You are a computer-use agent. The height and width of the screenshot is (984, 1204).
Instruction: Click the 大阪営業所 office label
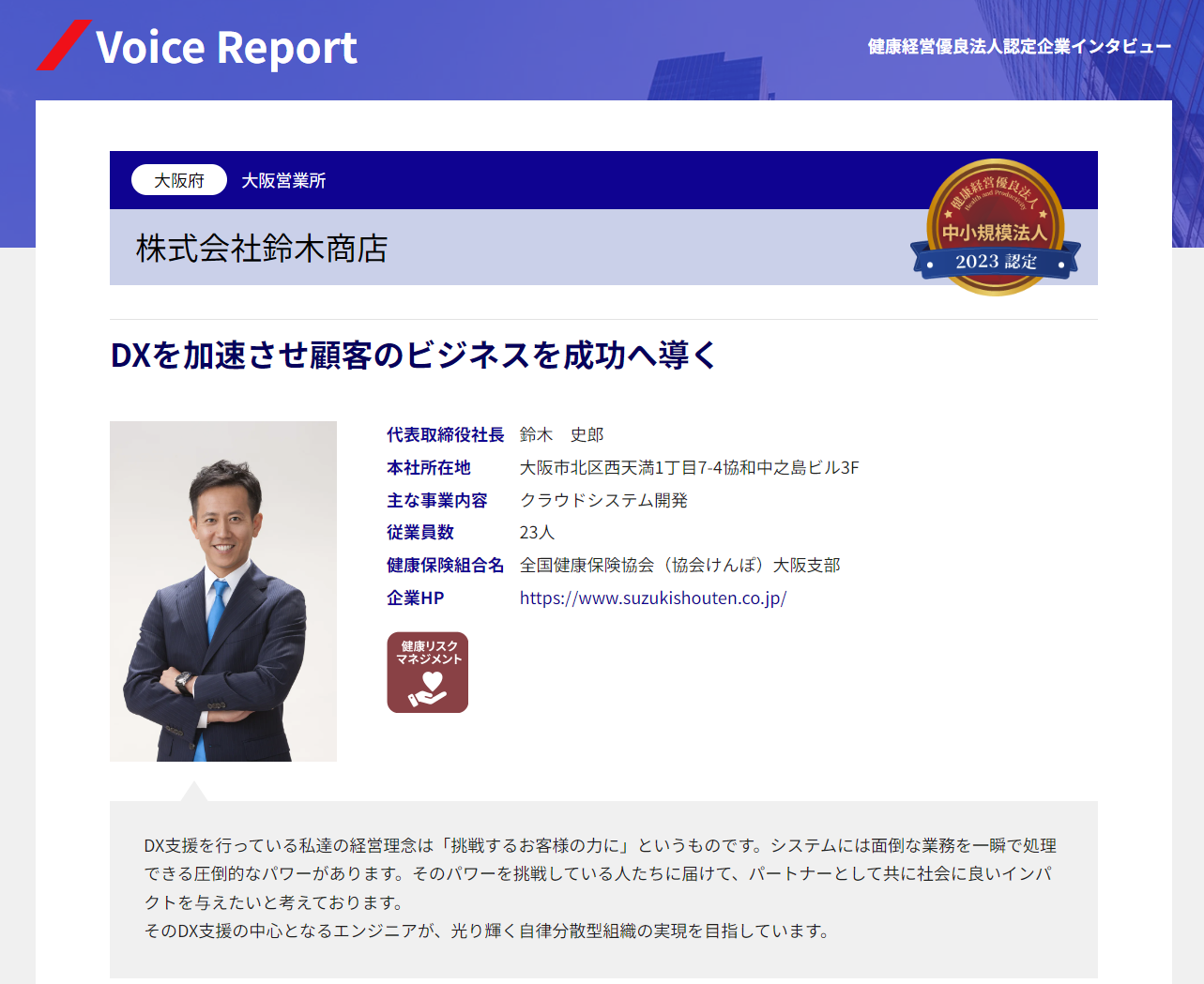283,180
